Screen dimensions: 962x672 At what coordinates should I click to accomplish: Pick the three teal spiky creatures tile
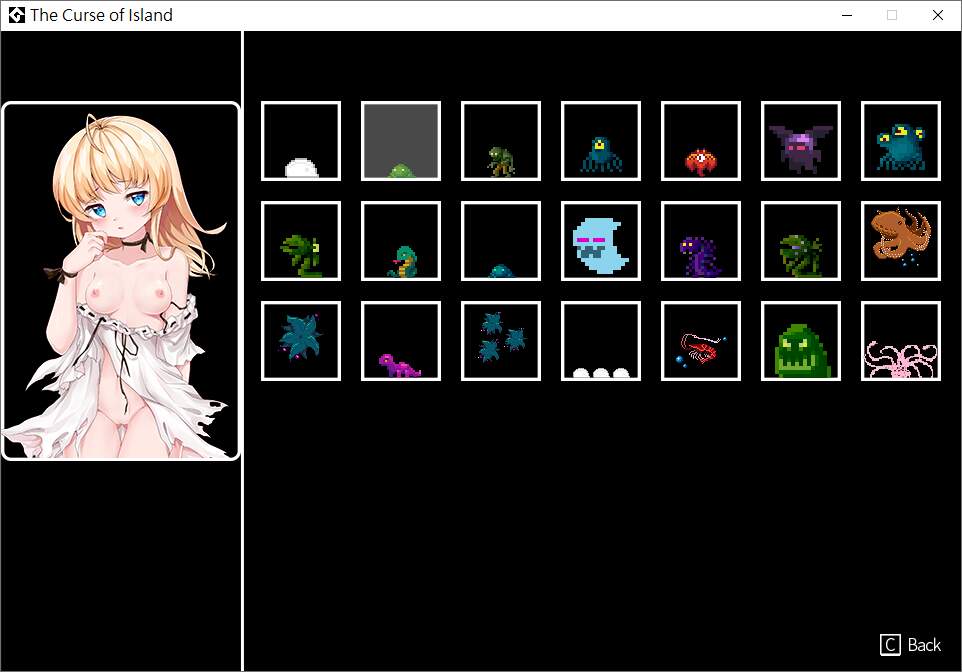[501, 341]
